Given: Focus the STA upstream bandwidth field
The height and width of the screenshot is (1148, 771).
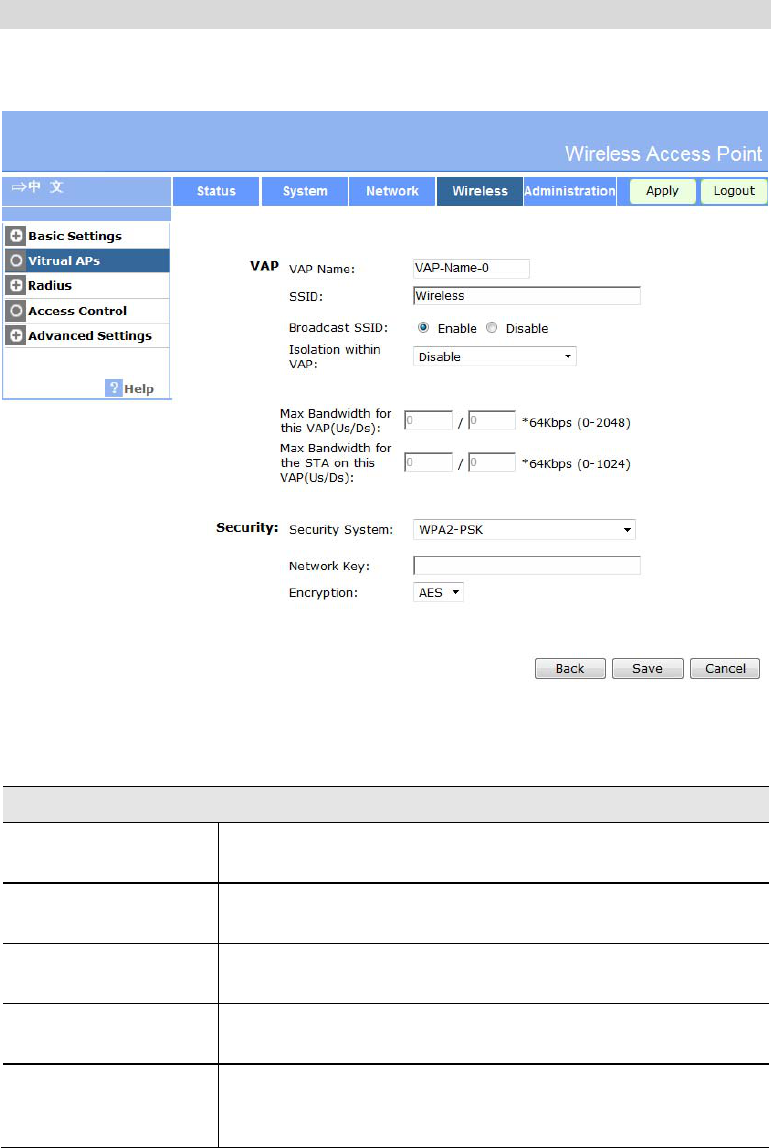Looking at the screenshot, I should tap(428, 462).
